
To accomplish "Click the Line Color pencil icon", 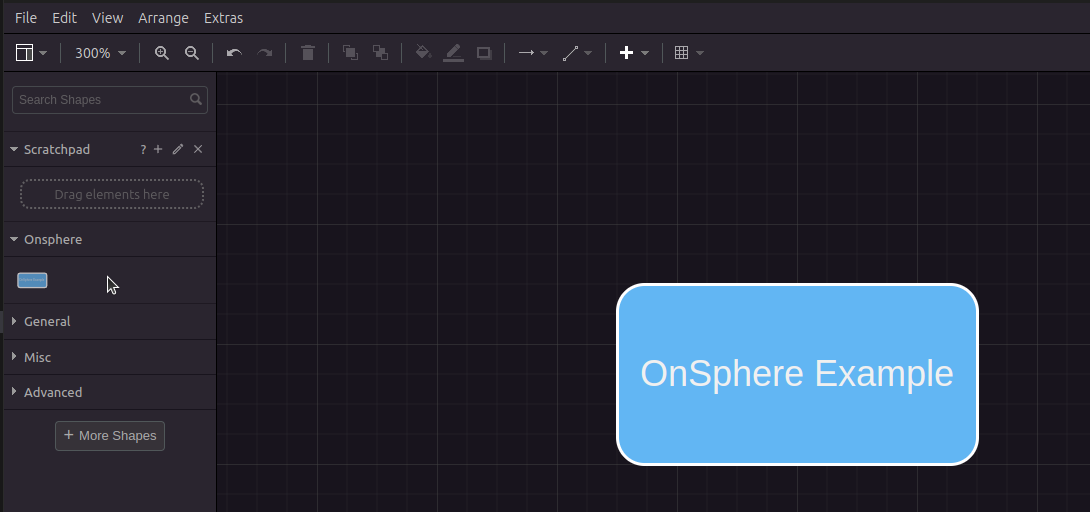I will click(x=453, y=53).
